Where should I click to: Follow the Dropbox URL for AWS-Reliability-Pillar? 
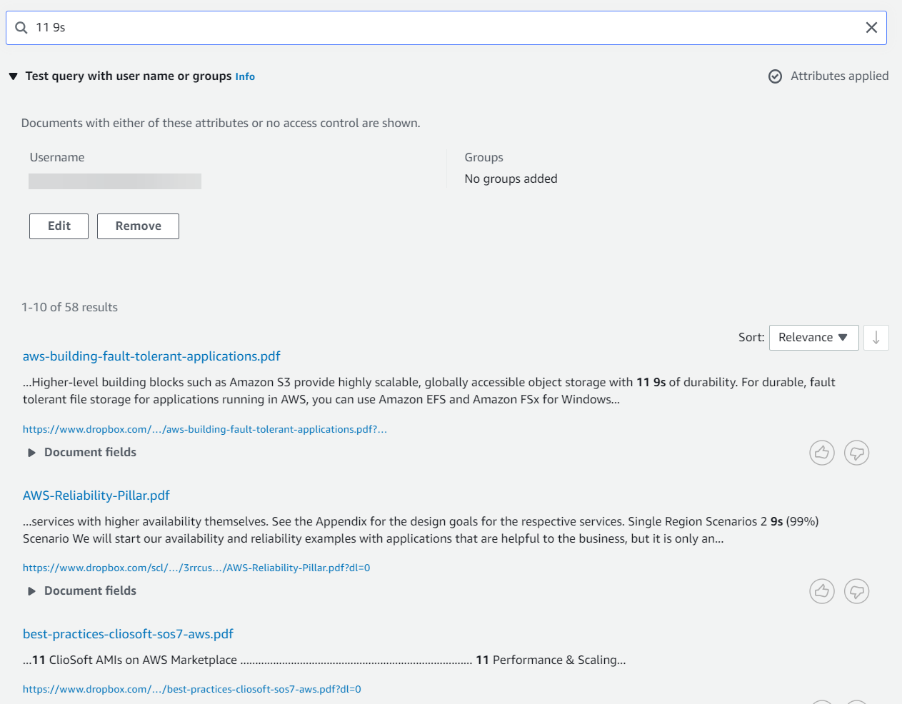click(x=196, y=568)
